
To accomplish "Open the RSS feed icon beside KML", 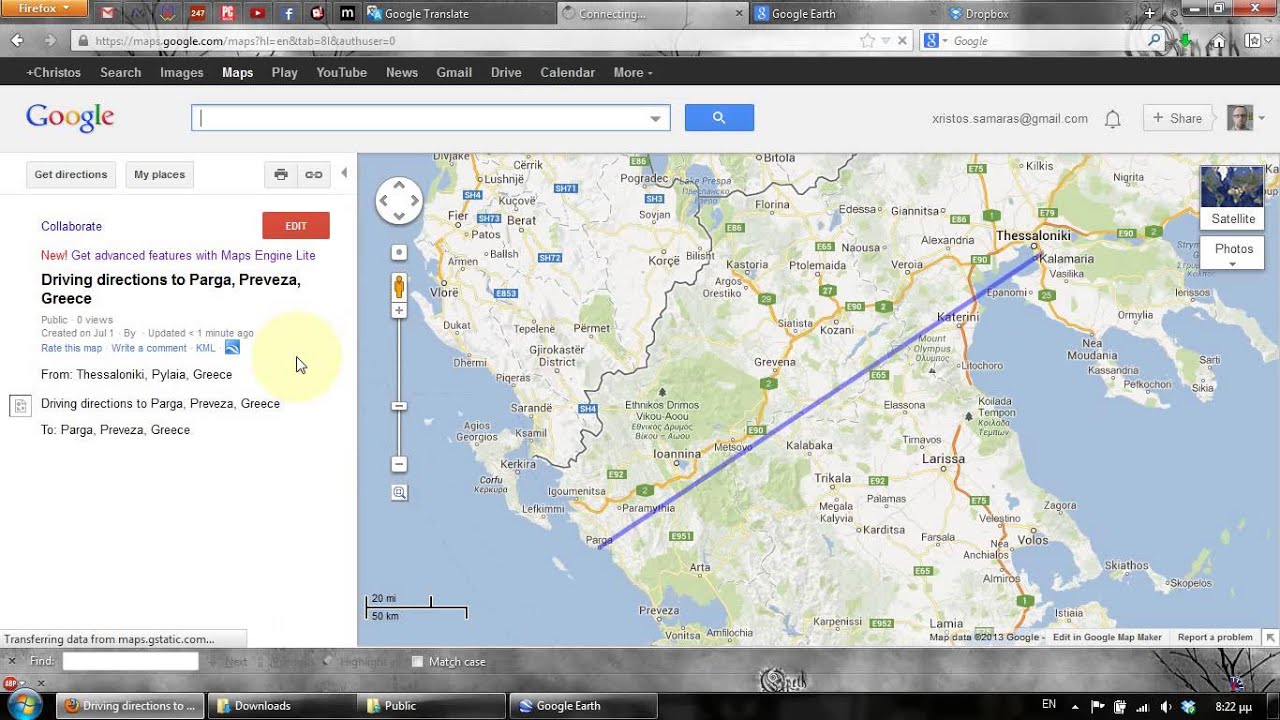I will point(232,347).
